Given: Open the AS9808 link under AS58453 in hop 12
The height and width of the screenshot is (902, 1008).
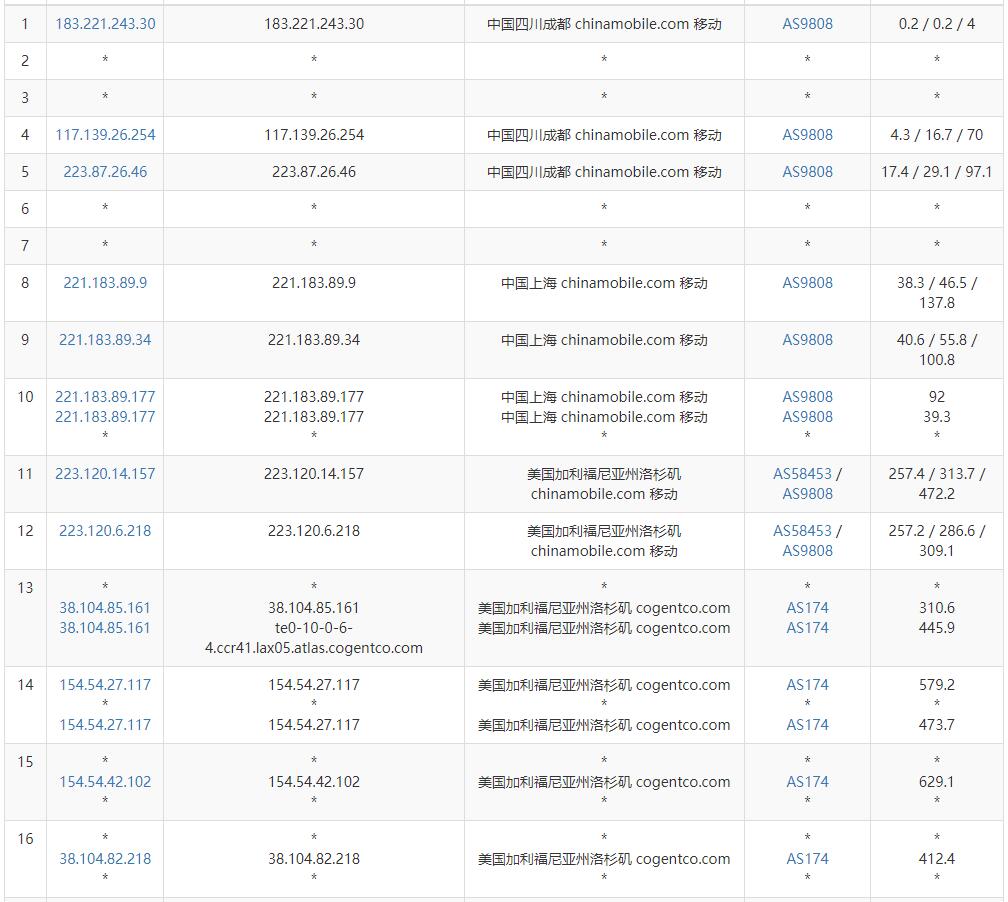Looking at the screenshot, I should coord(807,551).
